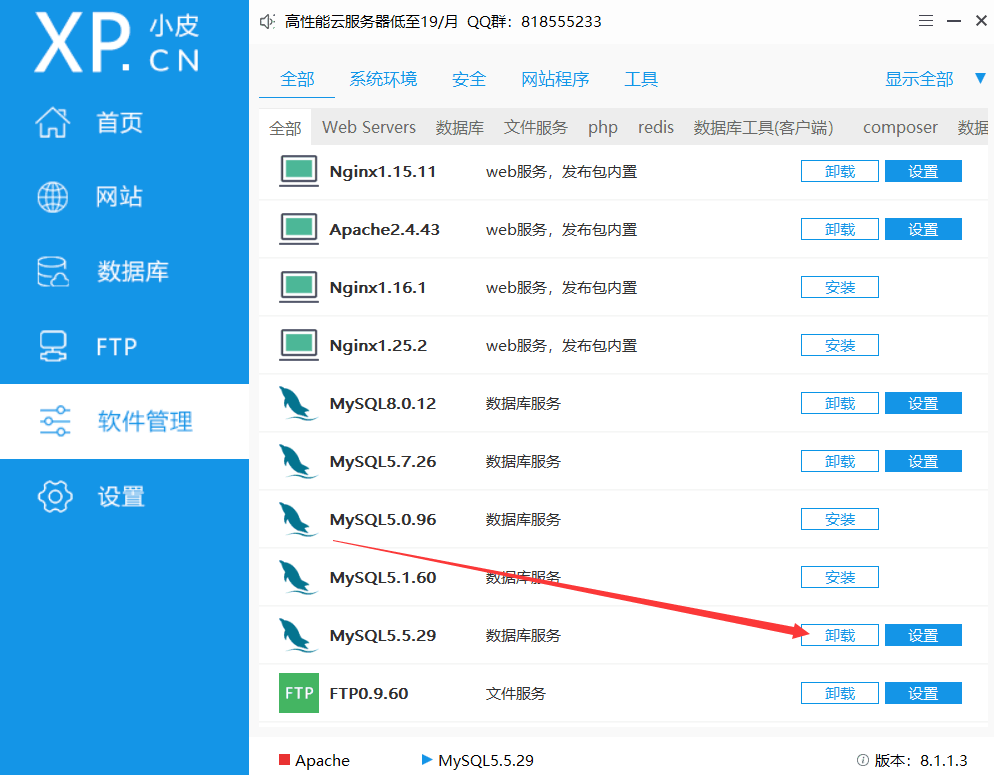Image resolution: width=994 pixels, height=775 pixels.
Task: Switch to 工具 tab
Action: coord(642,79)
